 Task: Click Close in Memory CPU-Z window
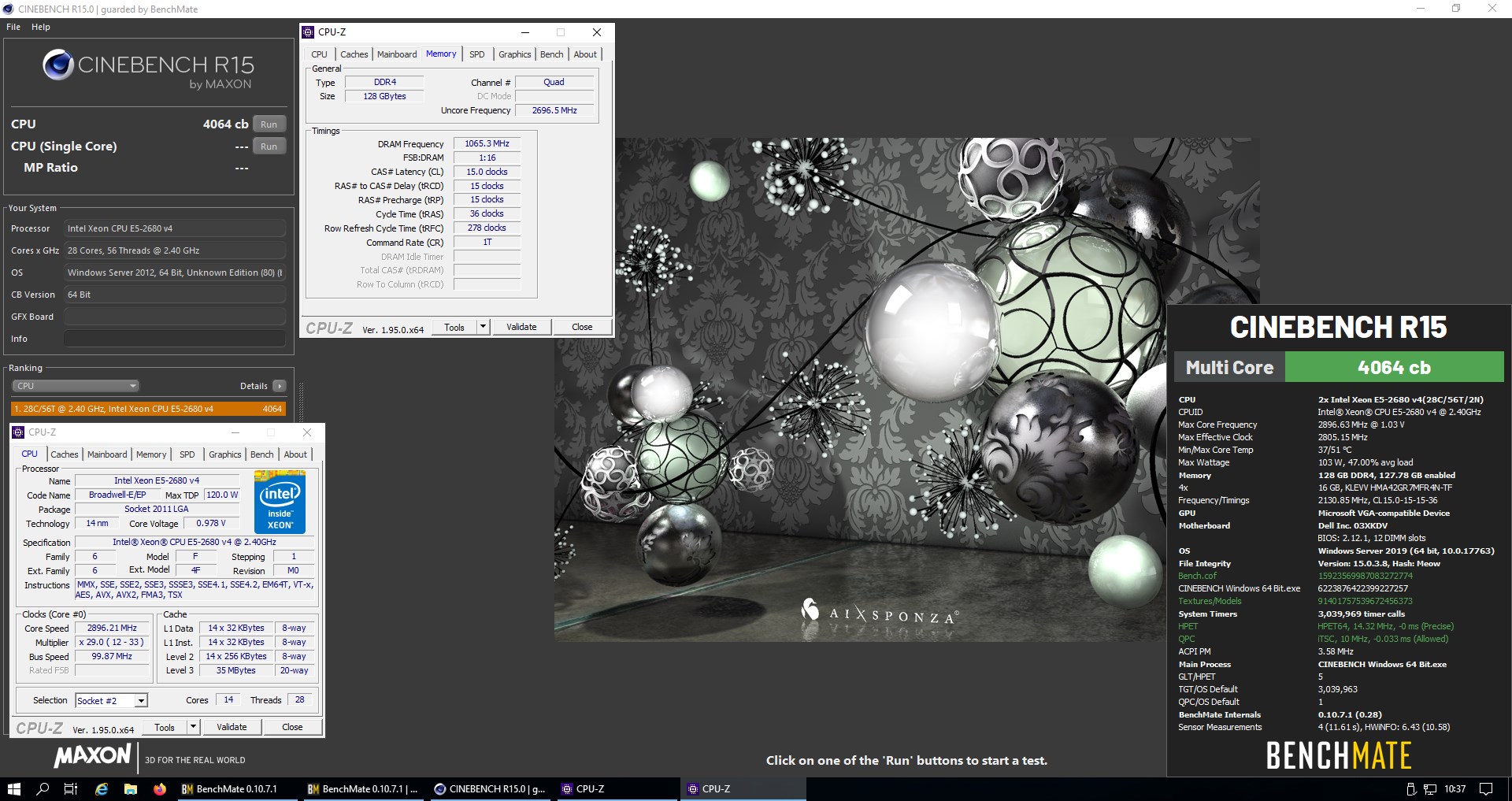[582, 327]
